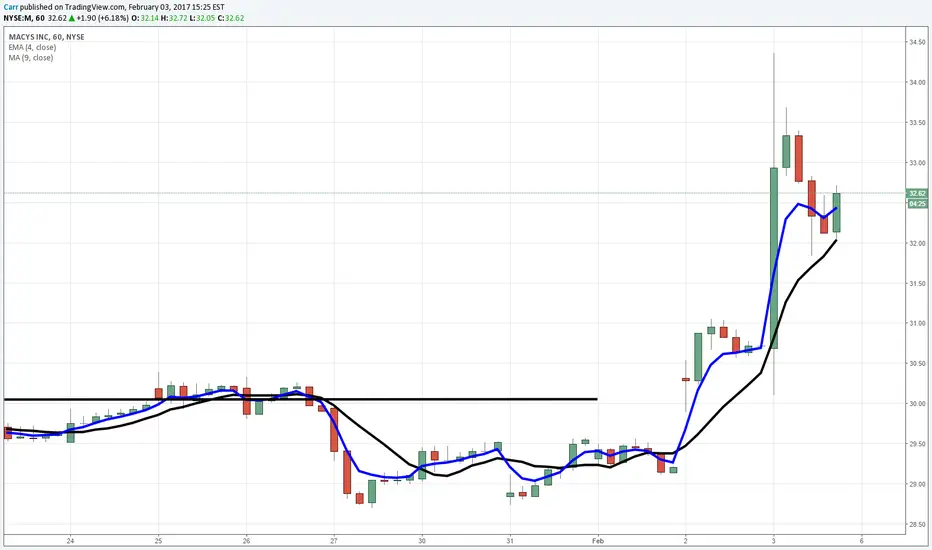Image resolution: width=932 pixels, height=550 pixels.
Task: Click the 30.50 price axis label
Action: click(917, 364)
